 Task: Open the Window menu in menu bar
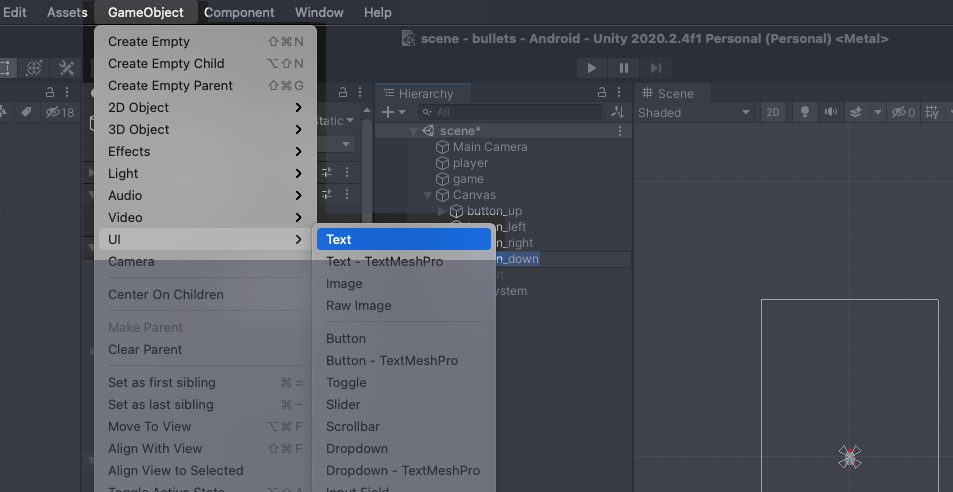click(319, 12)
